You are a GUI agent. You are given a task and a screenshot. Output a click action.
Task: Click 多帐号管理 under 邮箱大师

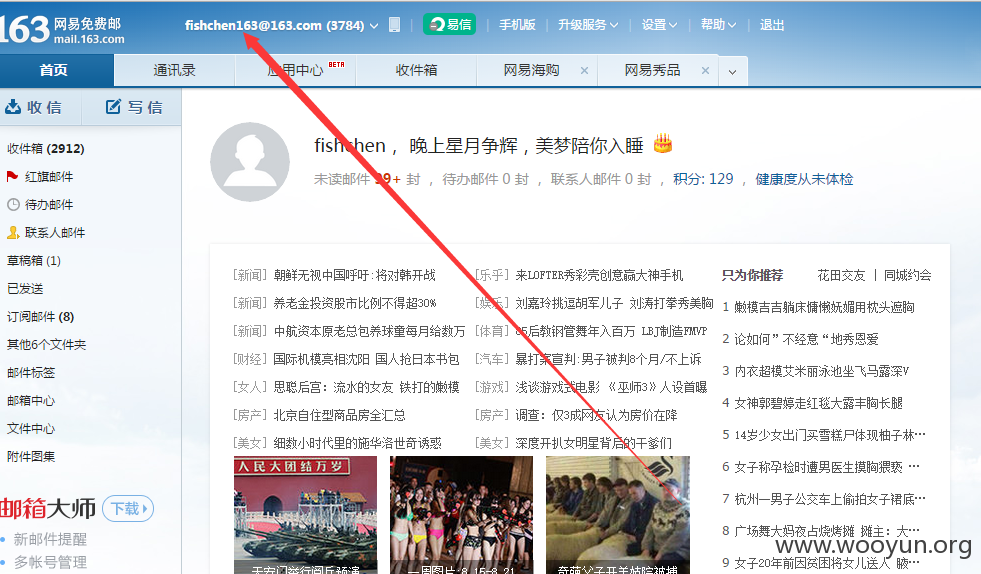[50, 562]
